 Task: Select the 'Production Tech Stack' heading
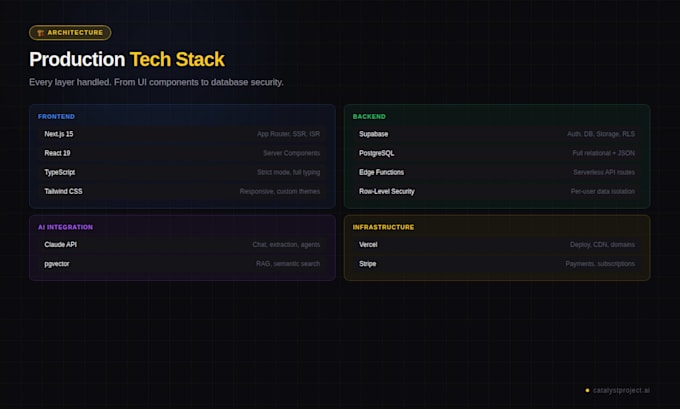tap(127, 59)
